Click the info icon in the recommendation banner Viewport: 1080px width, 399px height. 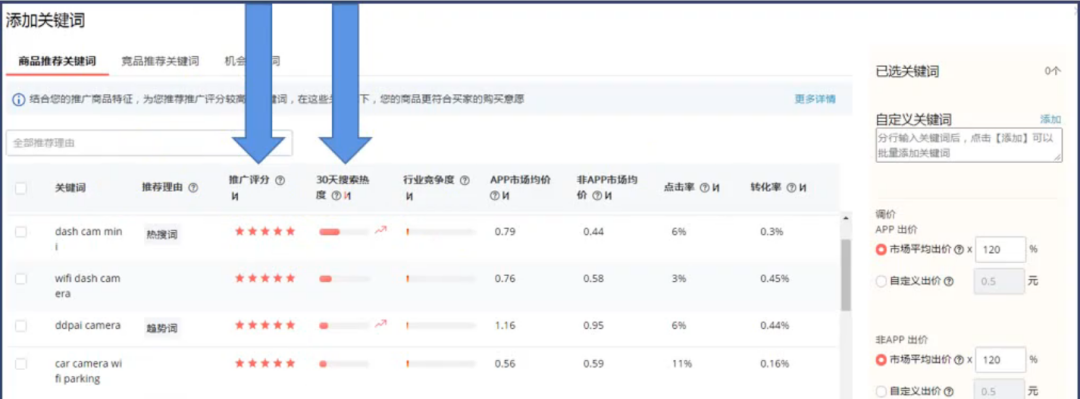18,99
